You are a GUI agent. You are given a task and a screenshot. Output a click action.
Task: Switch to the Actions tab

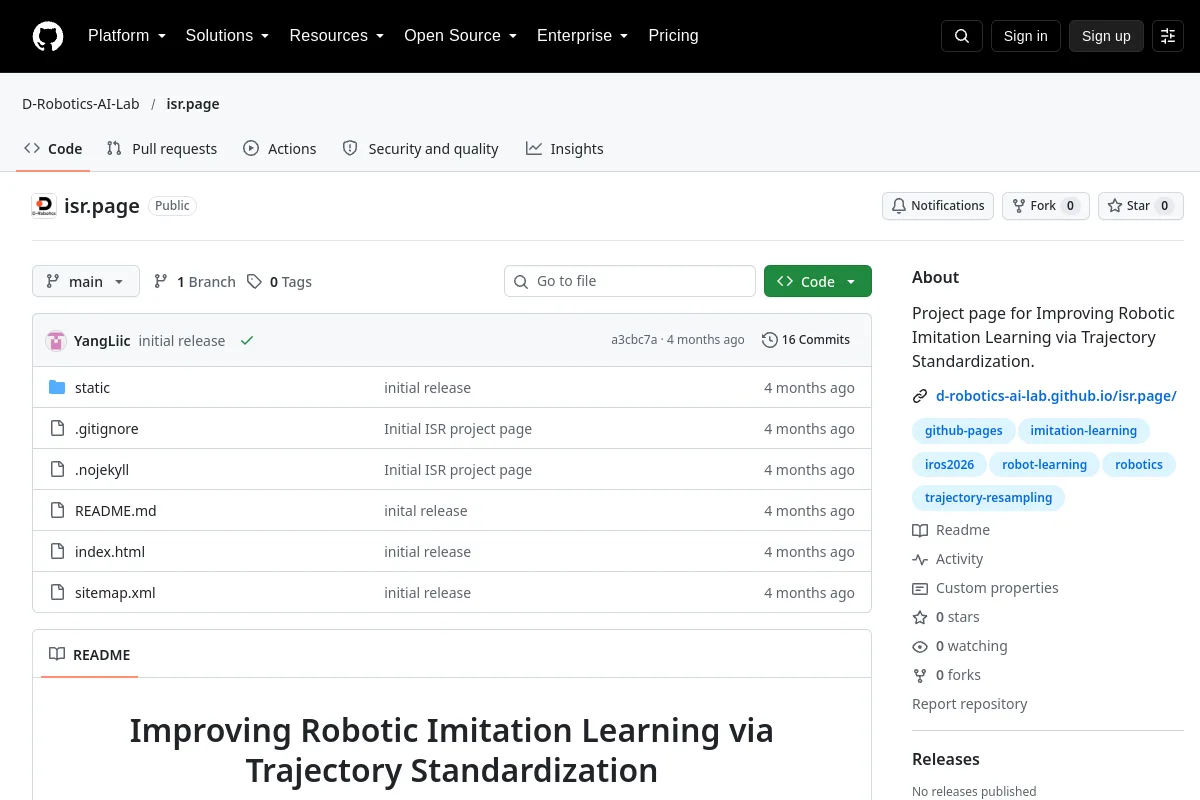pyautogui.click(x=280, y=149)
